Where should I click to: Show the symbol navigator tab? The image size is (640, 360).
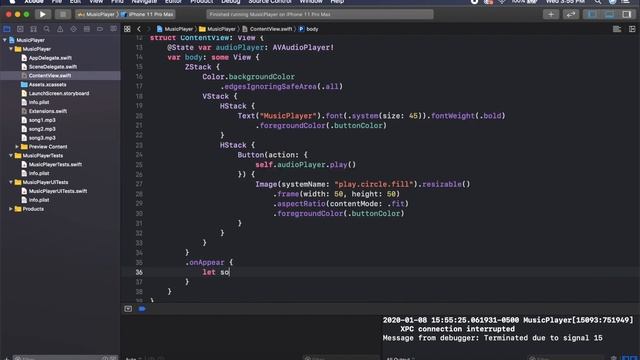[x=33, y=29]
